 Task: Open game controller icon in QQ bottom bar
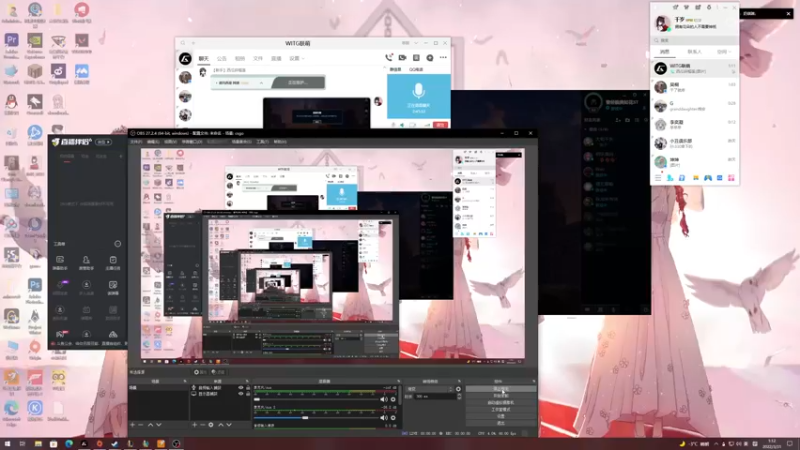point(708,178)
